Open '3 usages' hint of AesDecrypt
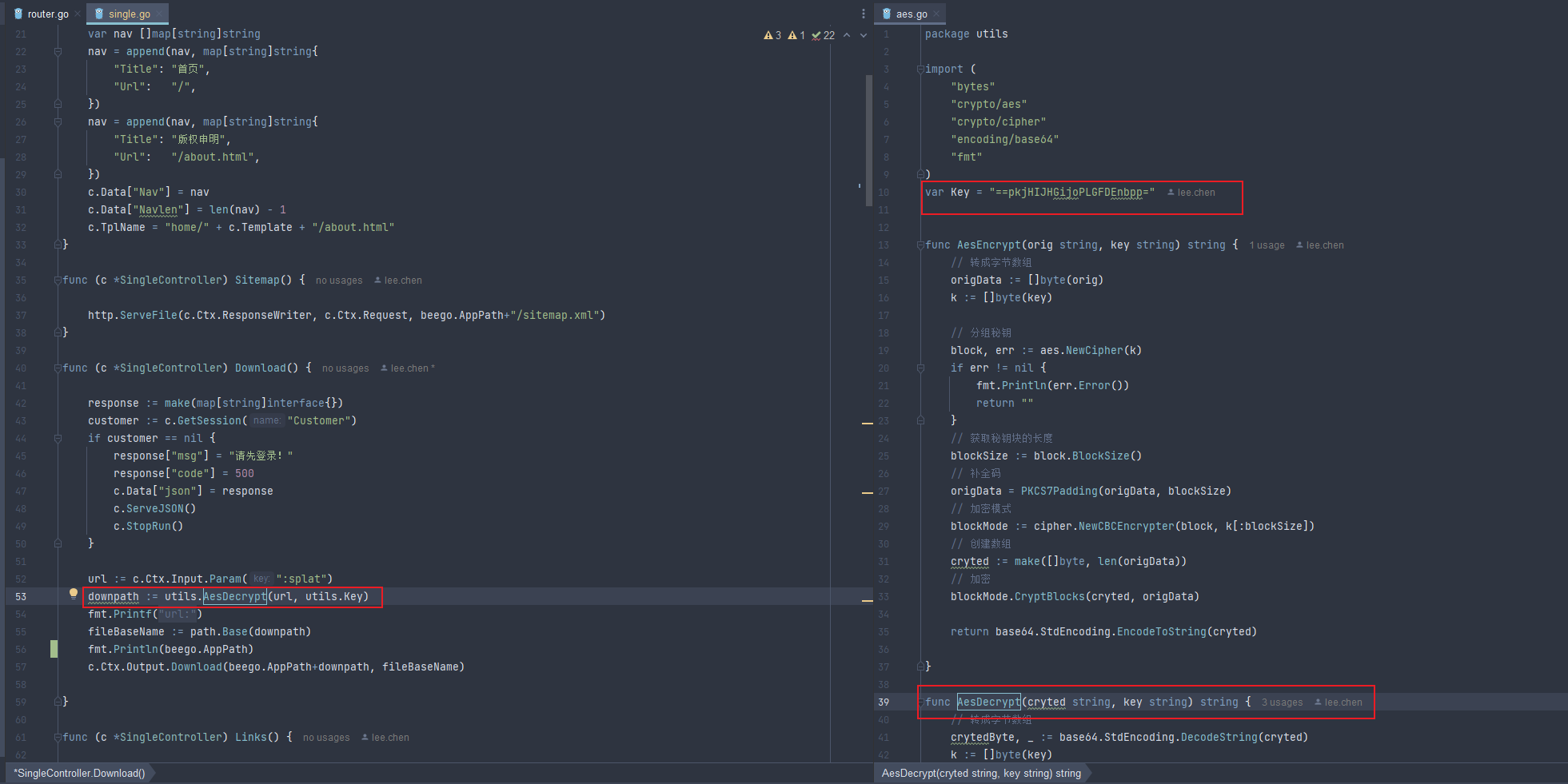 1282,702
